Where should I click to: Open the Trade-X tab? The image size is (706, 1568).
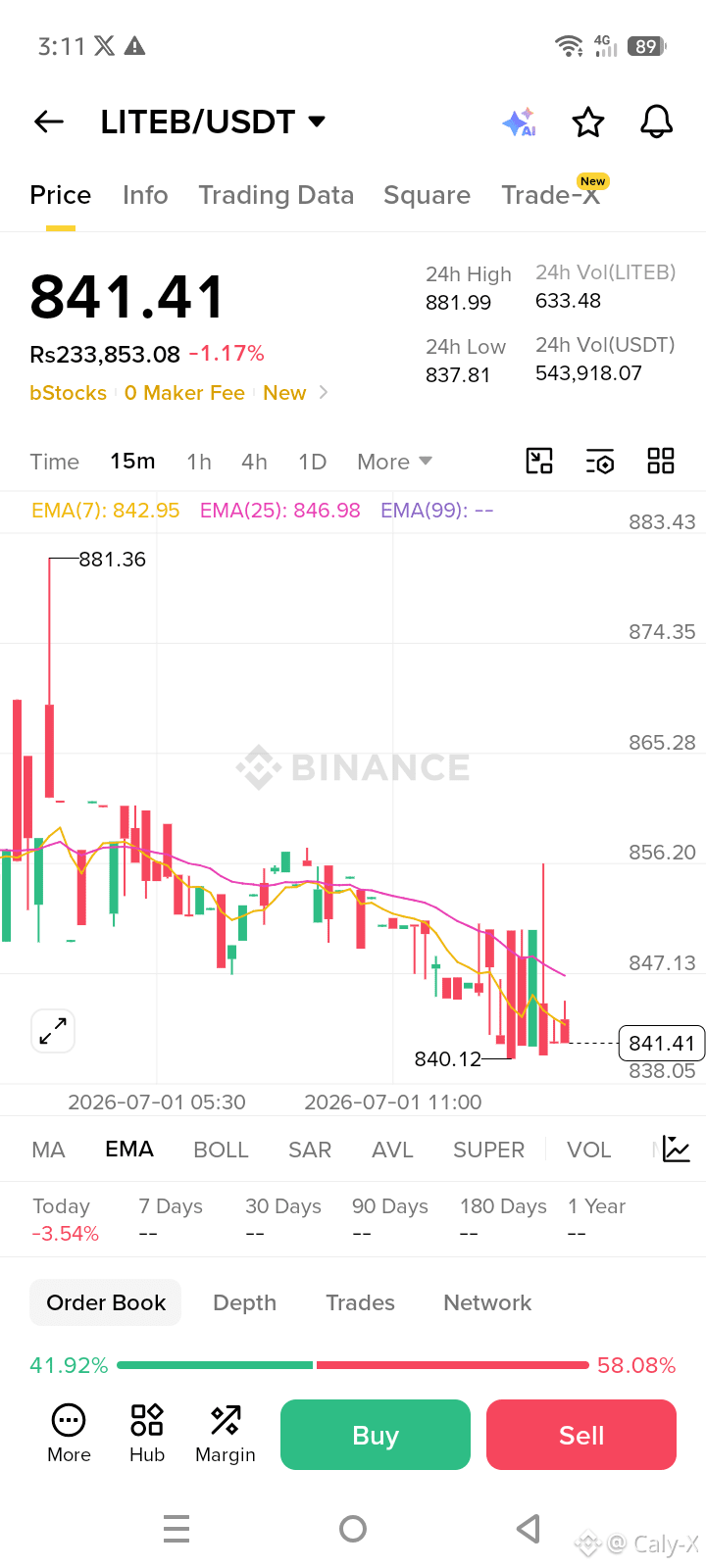click(551, 195)
